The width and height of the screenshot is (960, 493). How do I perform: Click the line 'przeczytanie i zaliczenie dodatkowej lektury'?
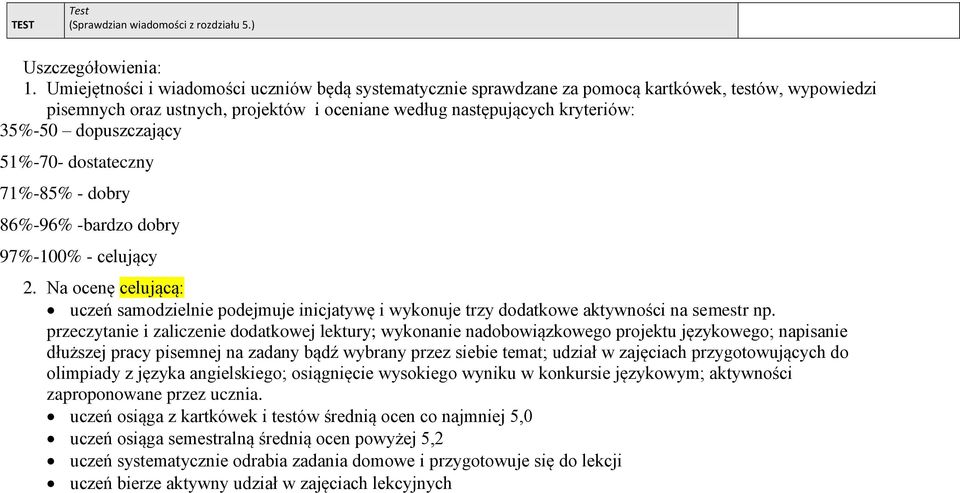[447, 332]
